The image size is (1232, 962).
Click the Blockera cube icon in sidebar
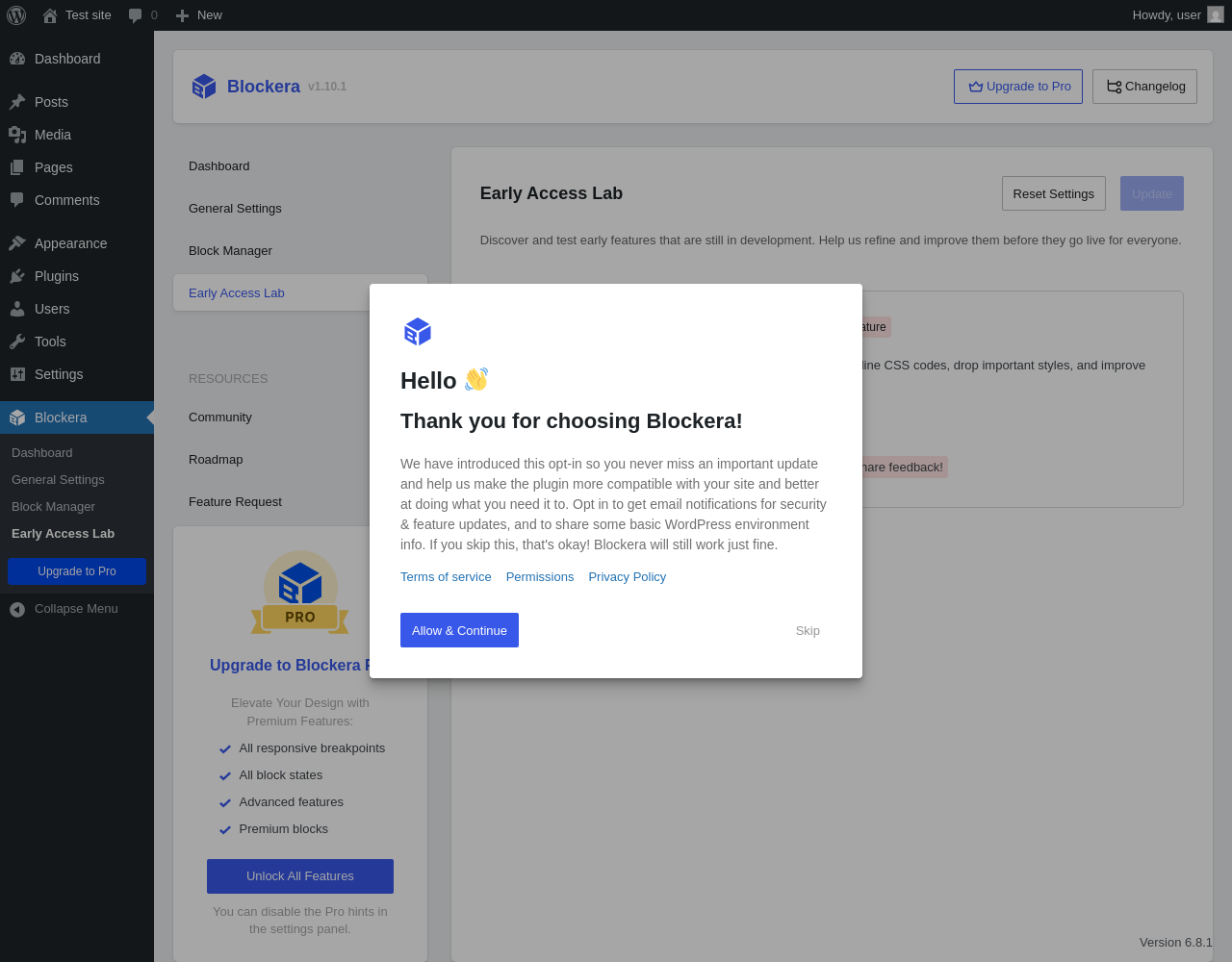[x=17, y=418]
